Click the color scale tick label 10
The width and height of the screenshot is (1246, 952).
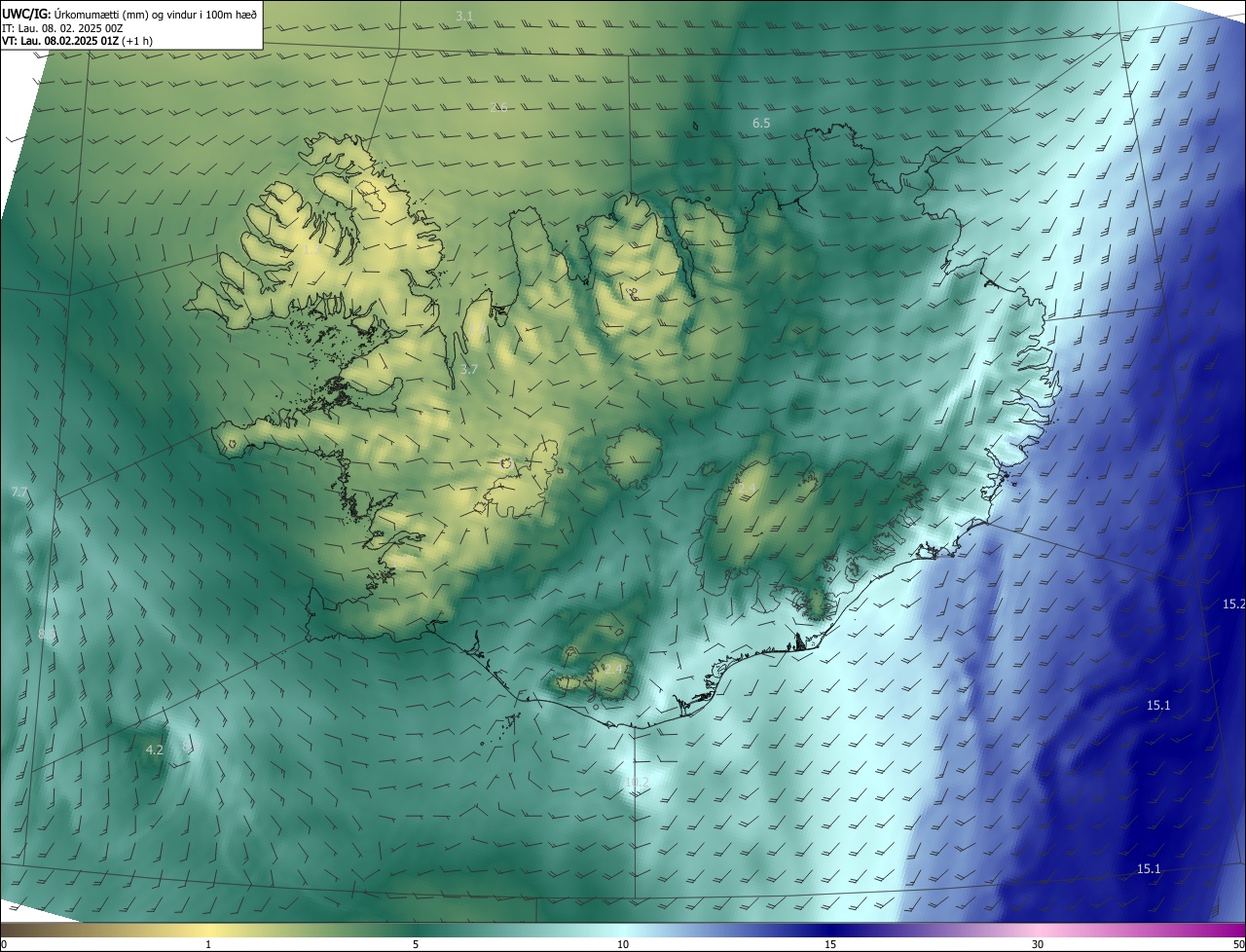click(623, 944)
